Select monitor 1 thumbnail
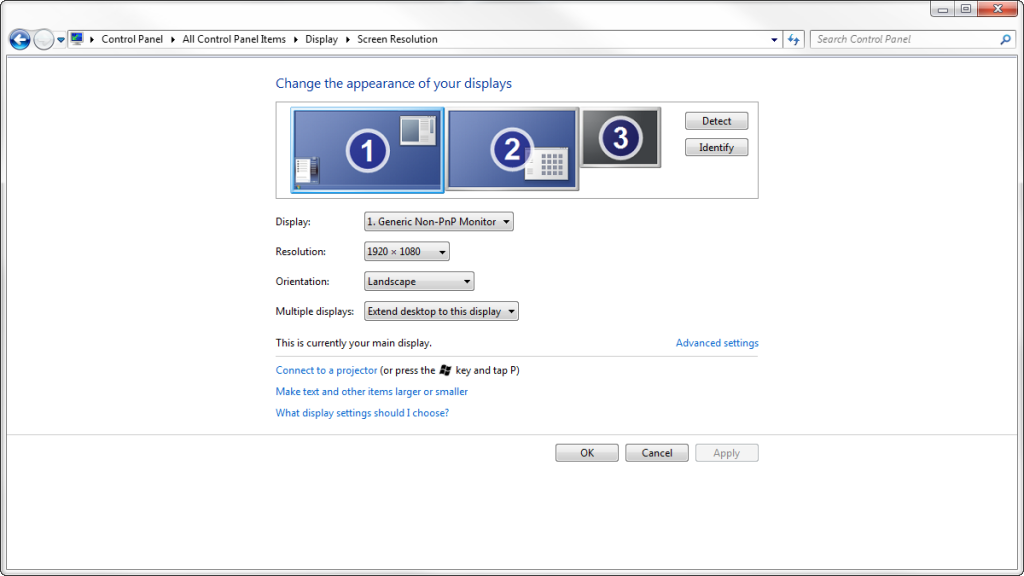1024x576 pixels. (368, 150)
